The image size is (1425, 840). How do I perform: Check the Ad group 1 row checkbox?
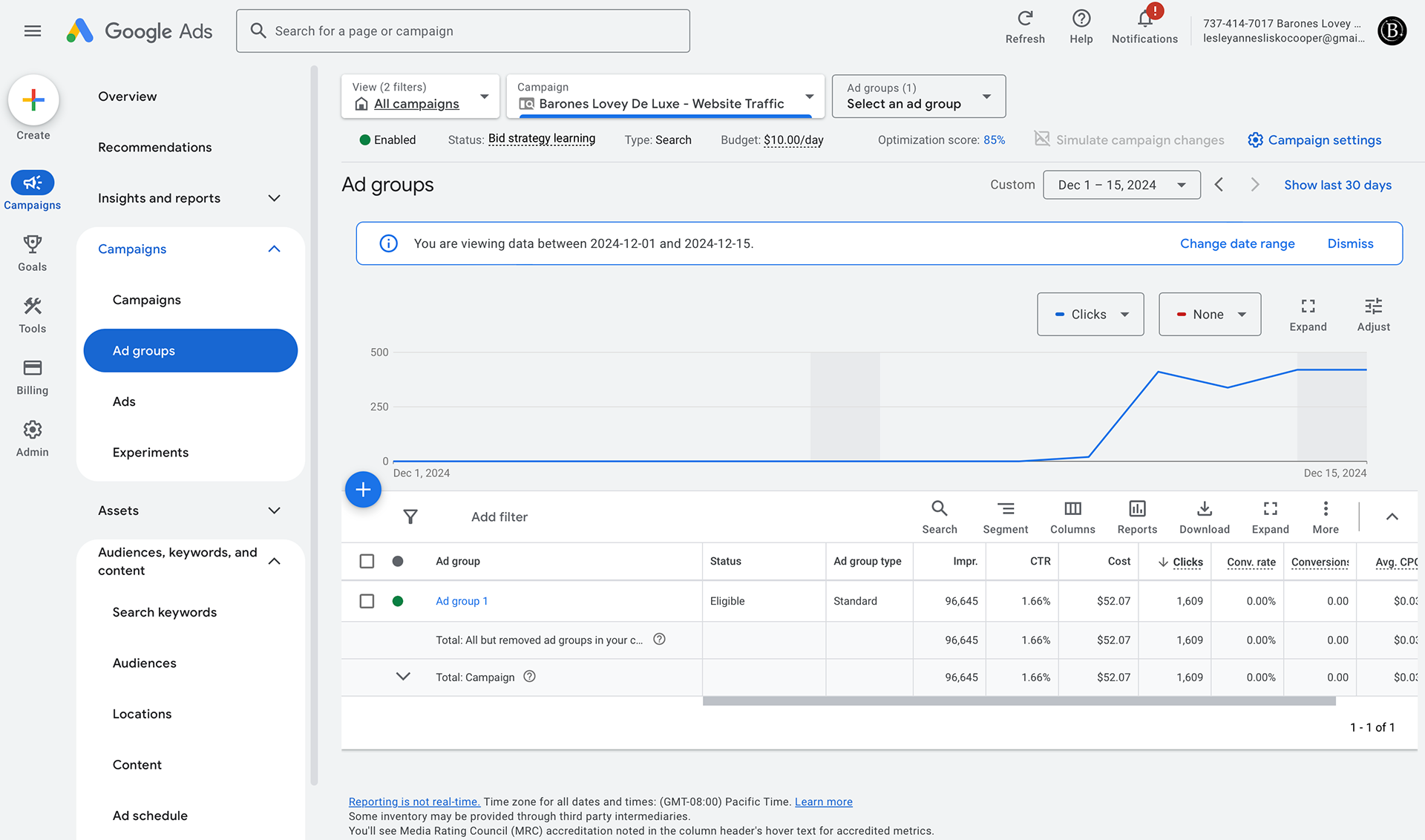pos(367,601)
